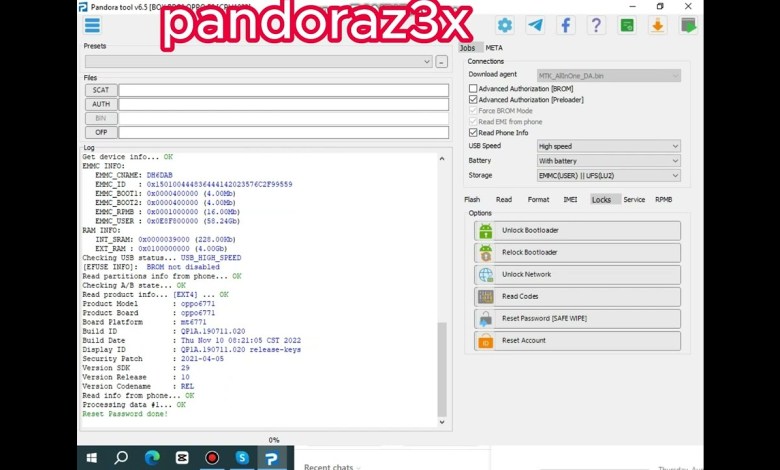This screenshot has height=470, width=780.
Task: Enable Advanced Authorization [BROM] checkbox
Action: [x=473, y=89]
